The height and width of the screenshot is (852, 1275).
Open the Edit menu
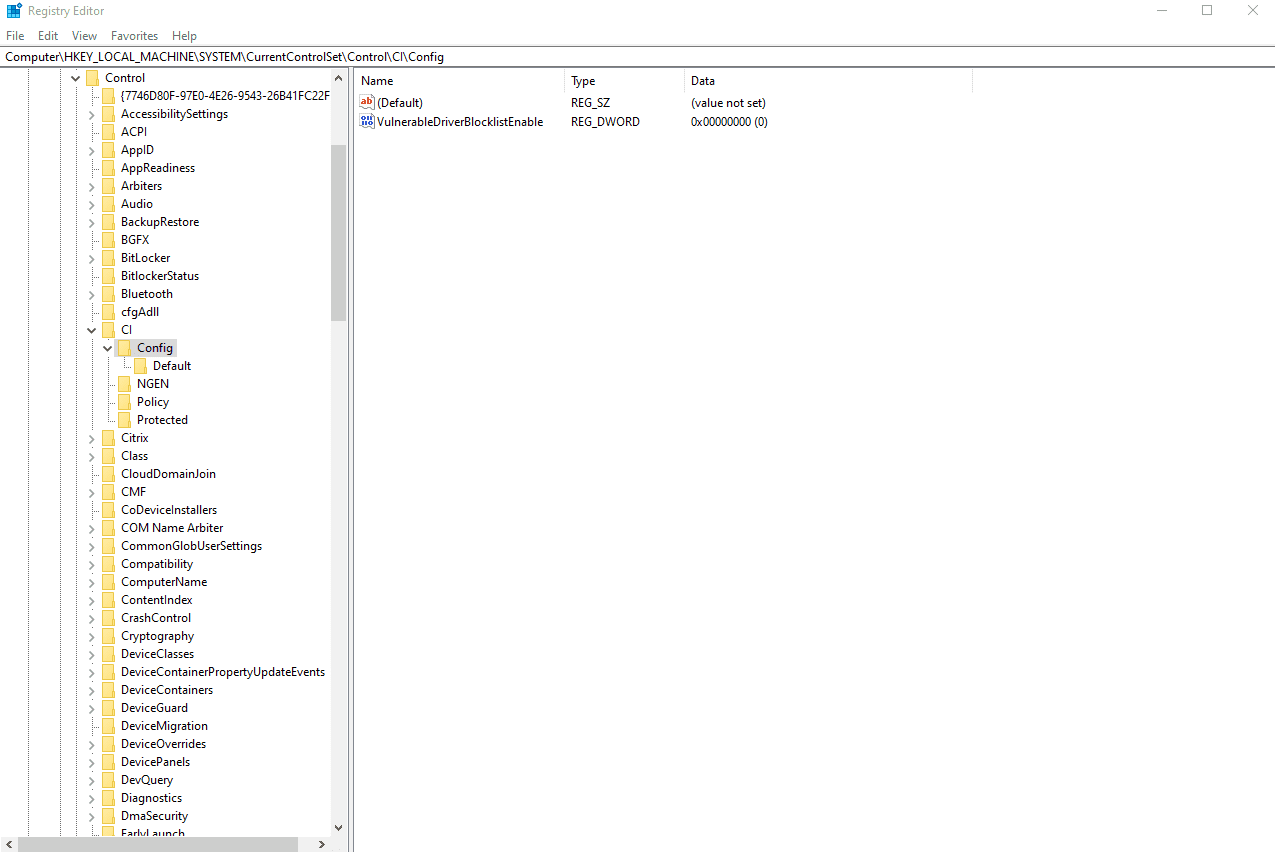pyautogui.click(x=48, y=35)
